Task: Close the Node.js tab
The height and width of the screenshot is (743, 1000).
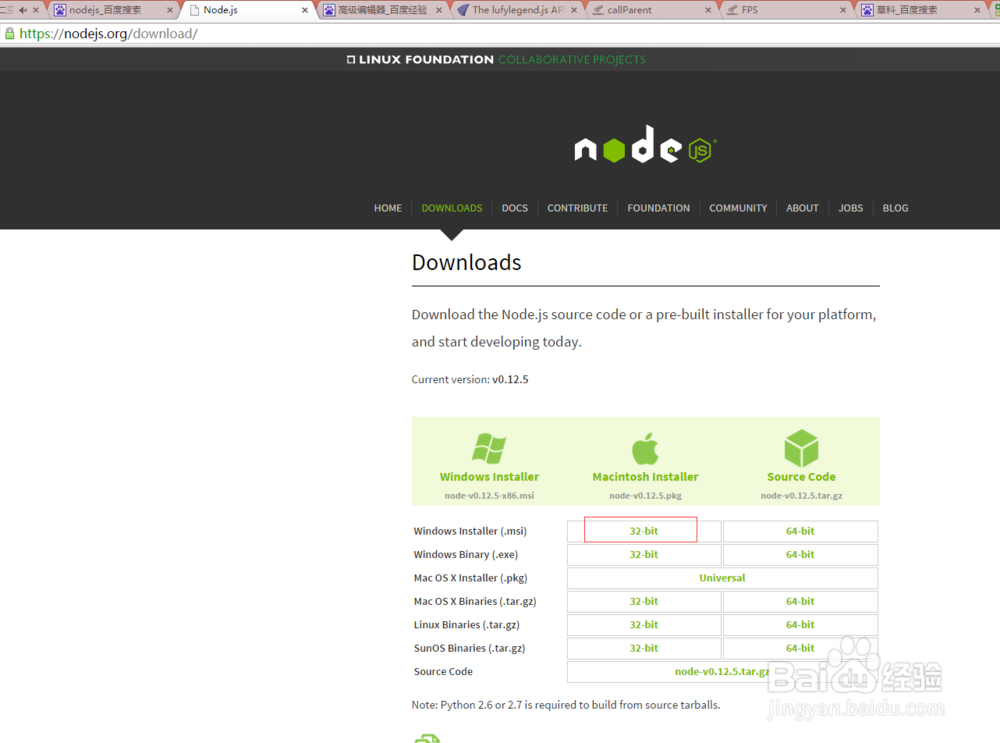Action: coord(305,10)
